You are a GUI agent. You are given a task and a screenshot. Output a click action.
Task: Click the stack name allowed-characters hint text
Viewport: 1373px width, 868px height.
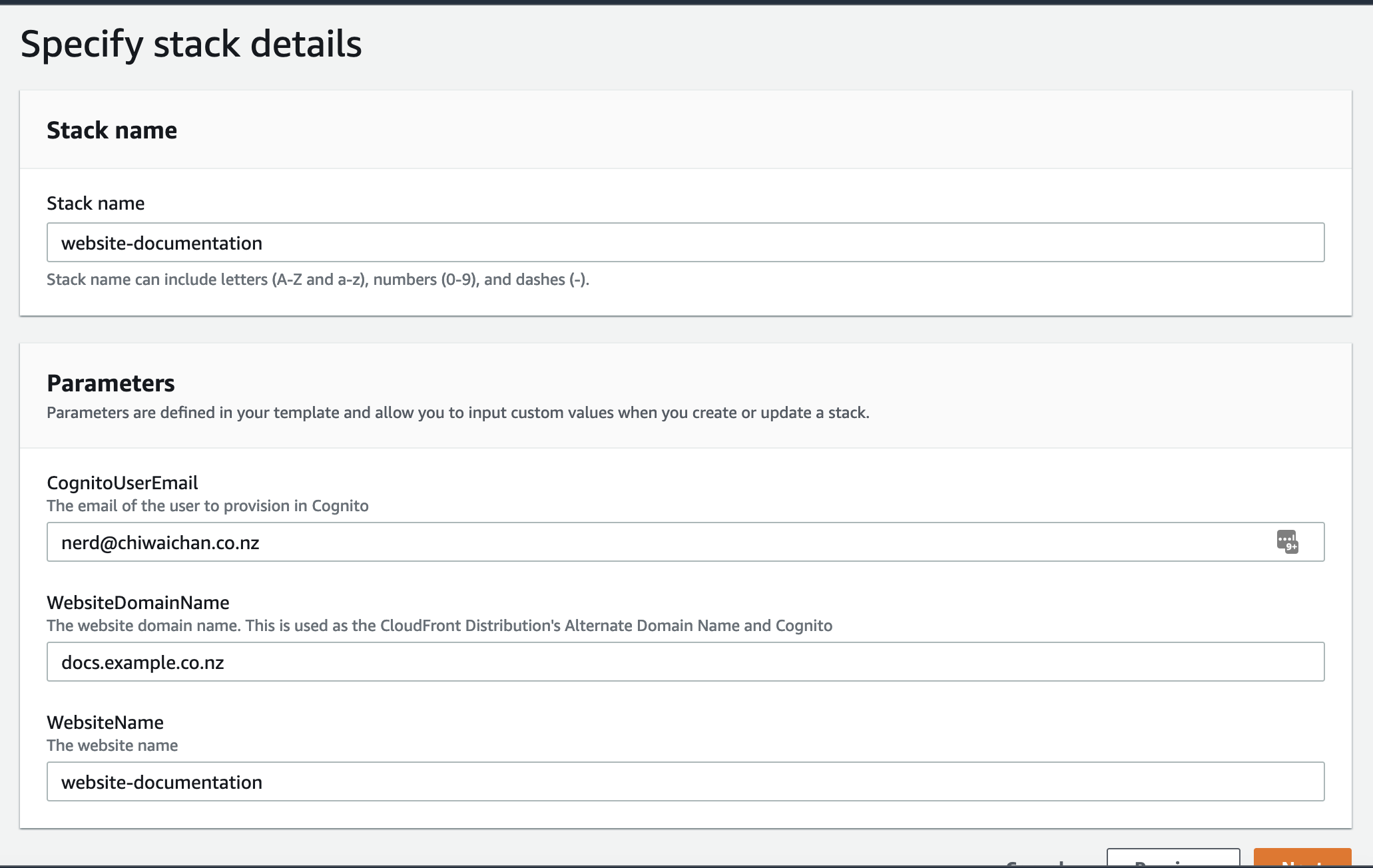(x=318, y=280)
